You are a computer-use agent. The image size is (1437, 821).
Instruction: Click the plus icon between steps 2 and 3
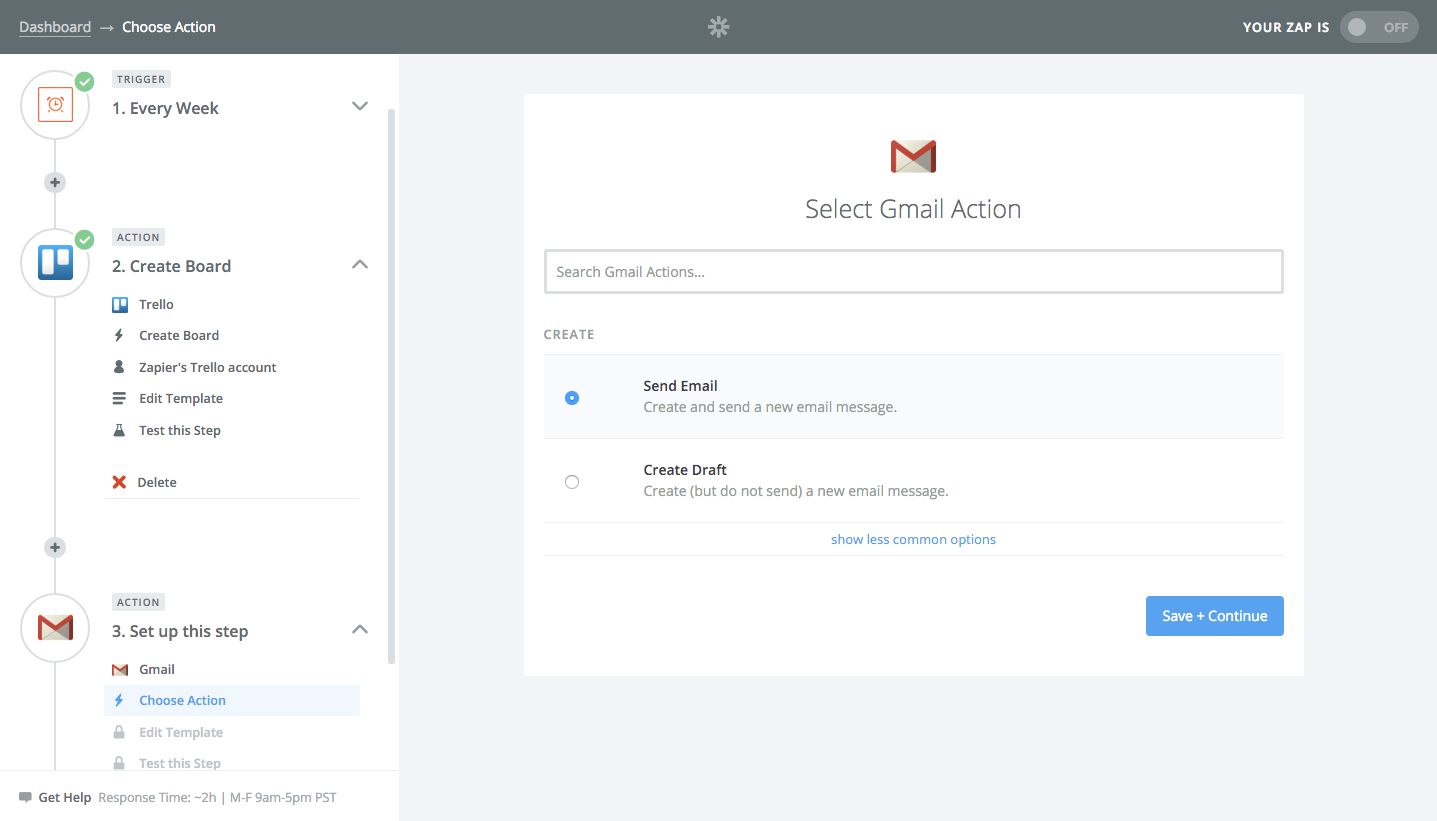(56, 547)
